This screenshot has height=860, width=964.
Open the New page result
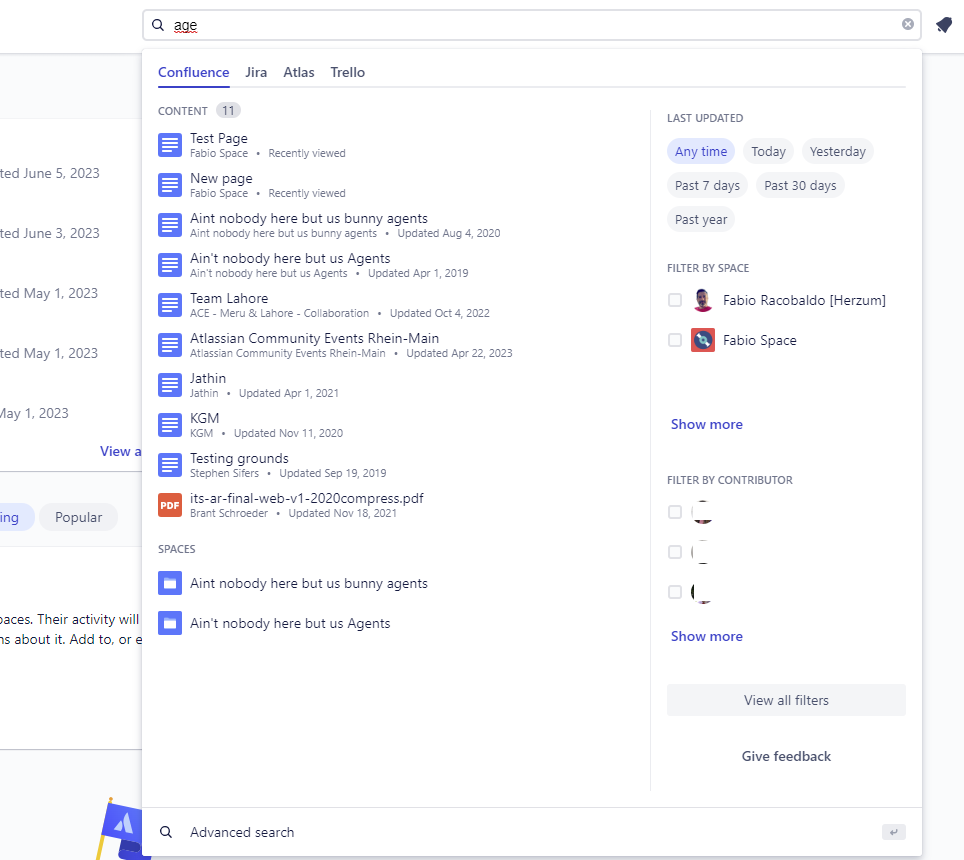(397, 185)
